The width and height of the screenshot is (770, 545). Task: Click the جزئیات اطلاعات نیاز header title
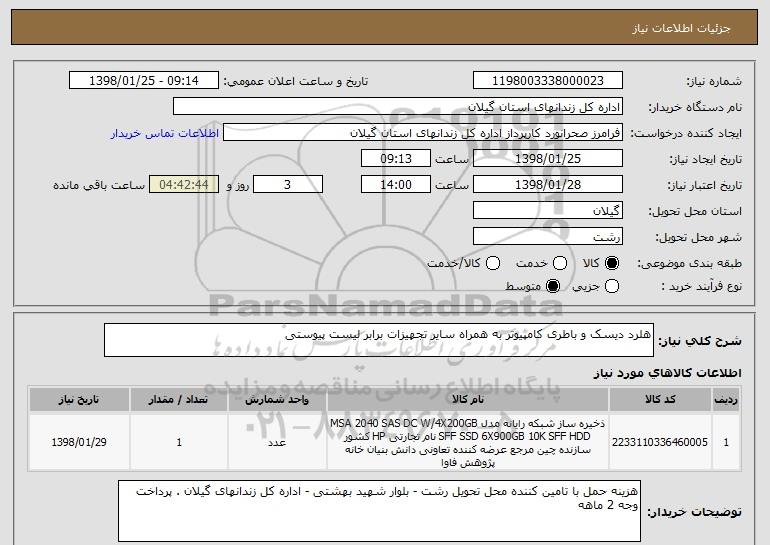point(681,28)
